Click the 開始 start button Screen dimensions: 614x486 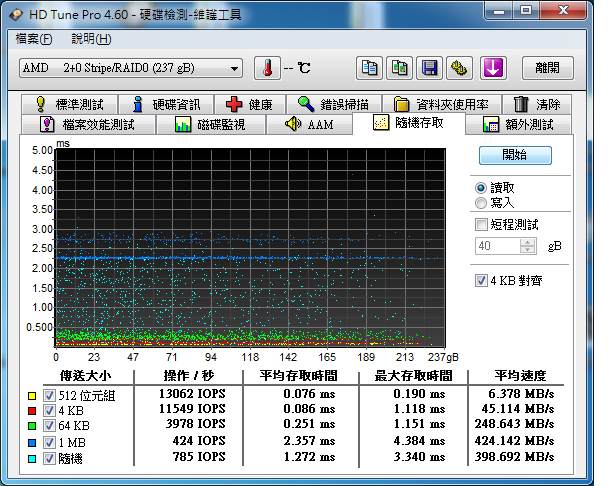click(515, 155)
